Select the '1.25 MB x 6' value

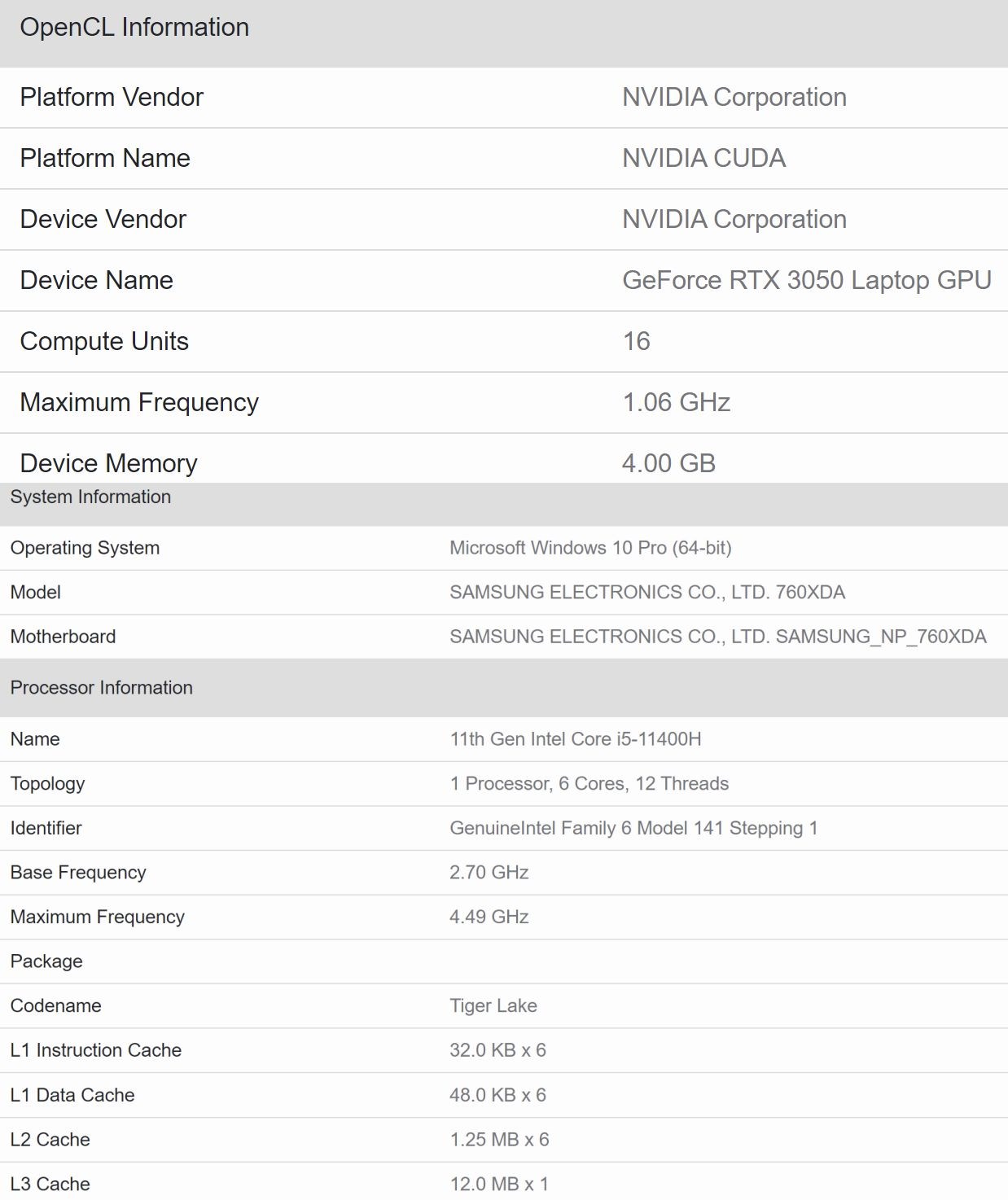pos(499,1140)
